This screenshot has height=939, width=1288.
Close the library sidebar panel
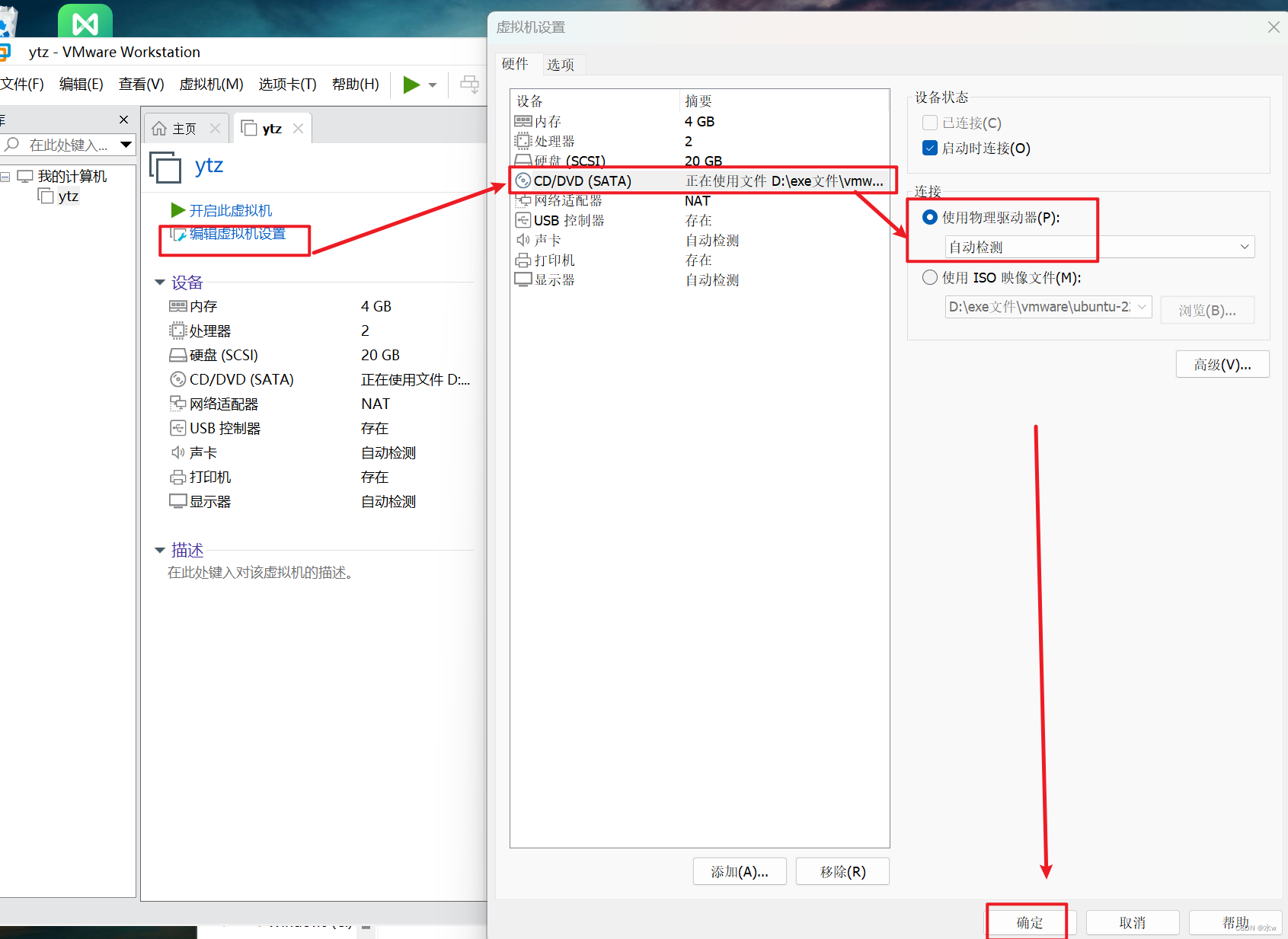point(123,120)
